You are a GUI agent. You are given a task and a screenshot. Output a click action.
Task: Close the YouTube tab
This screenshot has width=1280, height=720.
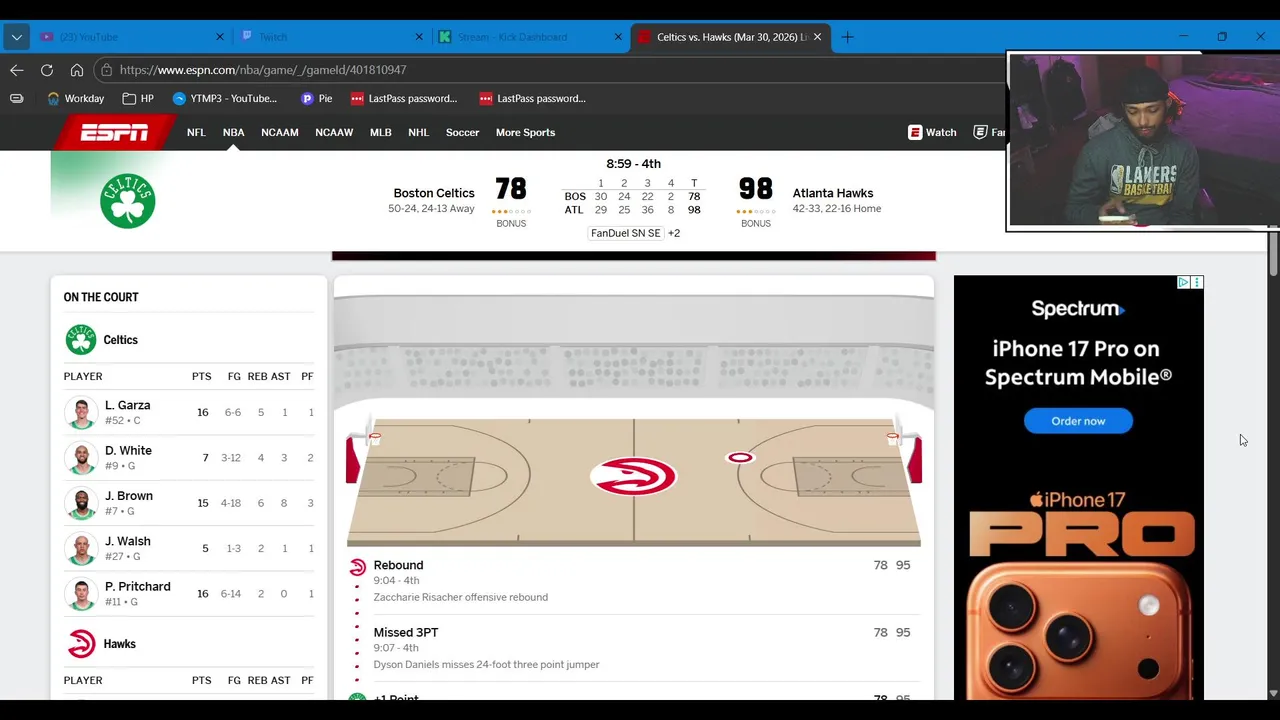pyautogui.click(x=220, y=37)
